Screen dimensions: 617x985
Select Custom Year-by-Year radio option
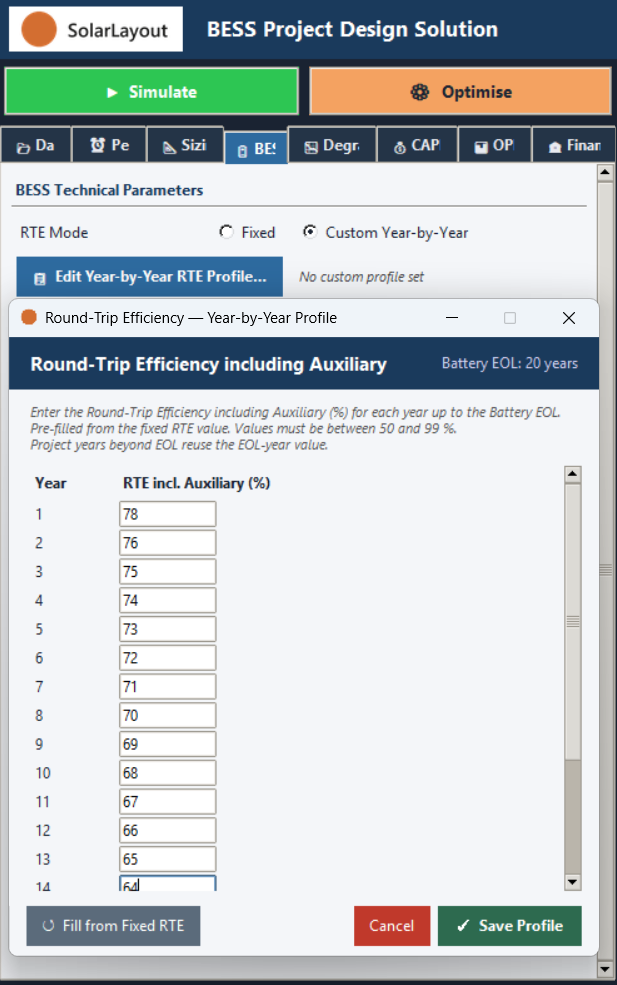click(x=310, y=232)
